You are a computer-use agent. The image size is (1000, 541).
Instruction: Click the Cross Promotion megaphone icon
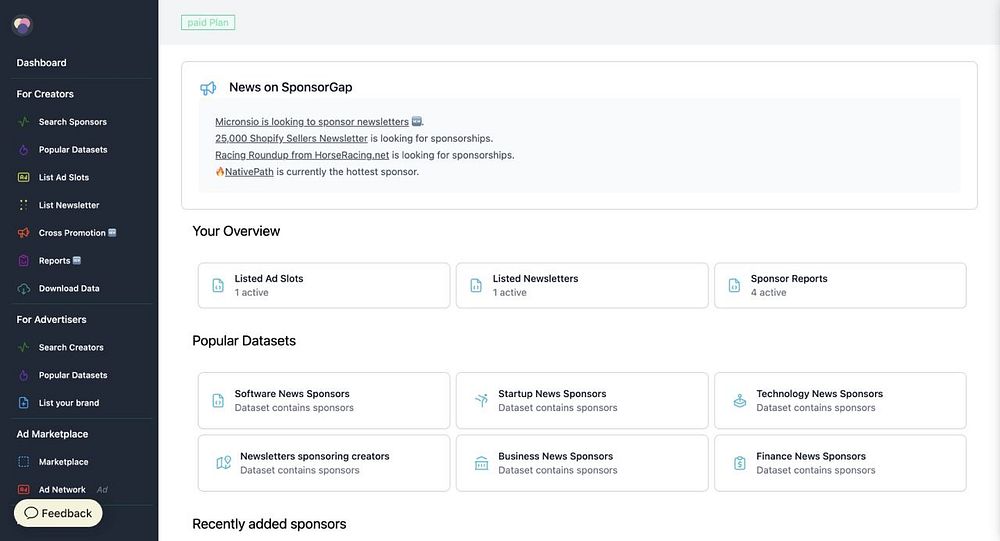(x=24, y=233)
